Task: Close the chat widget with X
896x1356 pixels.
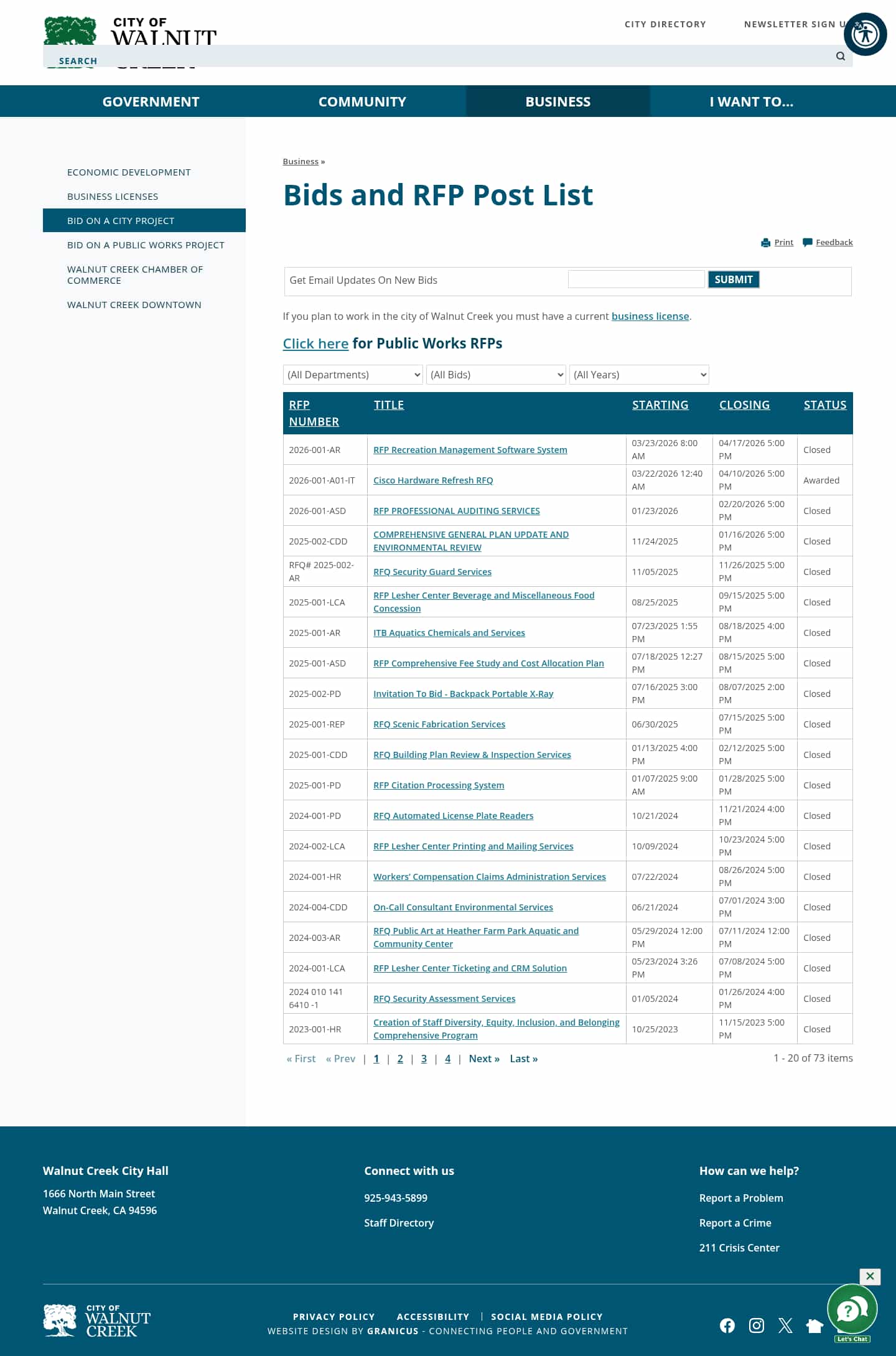Action: point(870,1276)
